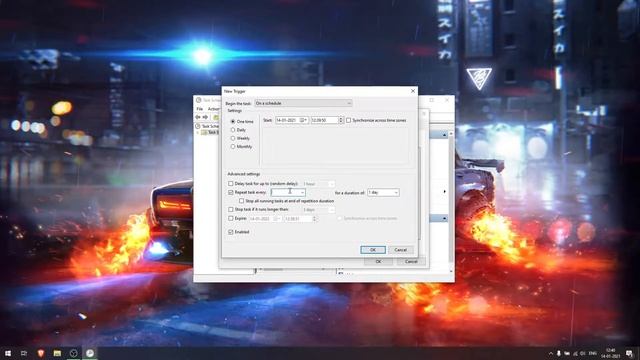Viewport: 640px width, 360px height.
Task: Open the Action menu in Task Scheduler
Action: (x=213, y=109)
